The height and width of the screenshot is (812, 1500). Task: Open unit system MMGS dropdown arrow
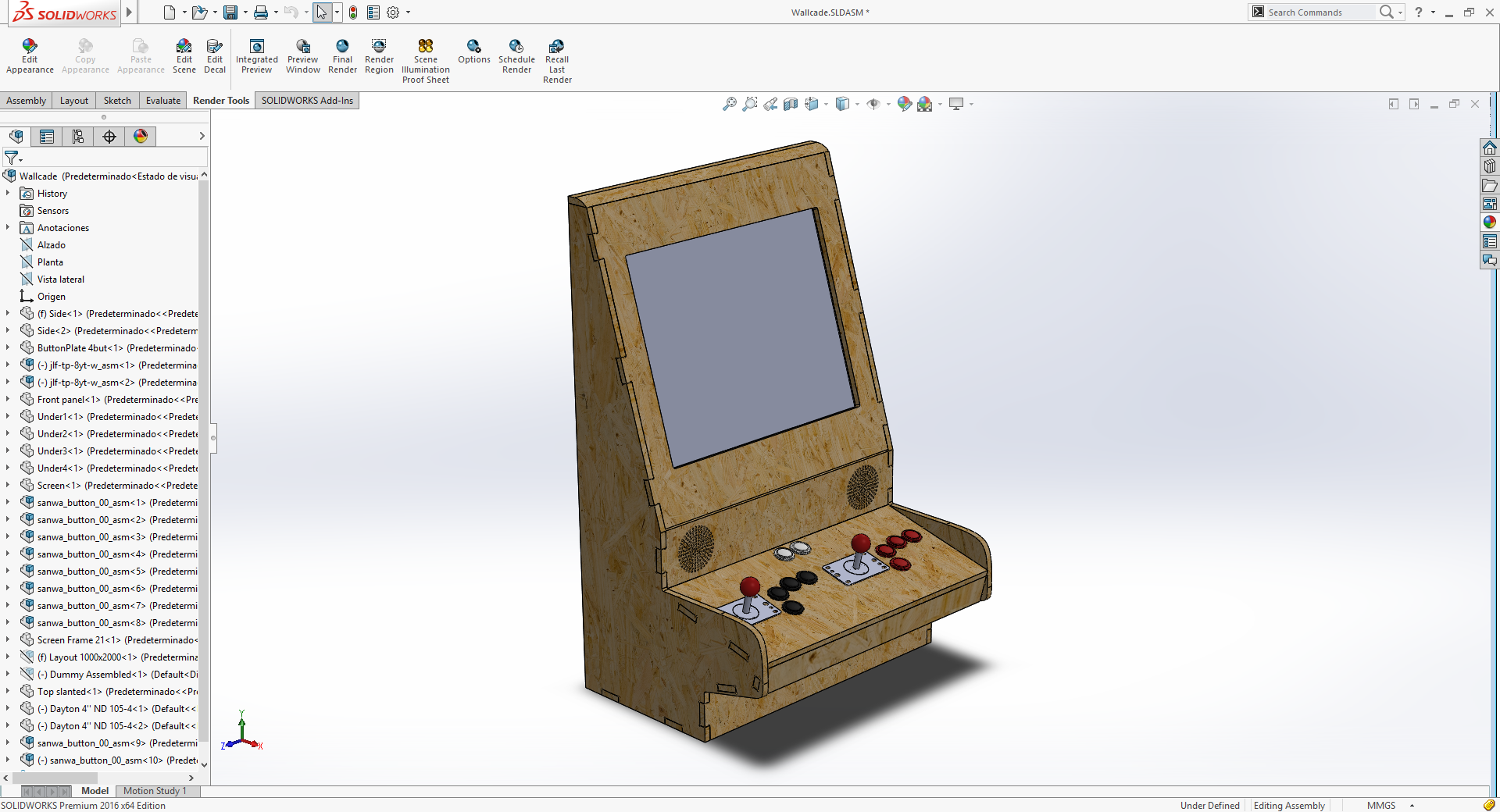pyautogui.click(x=1412, y=806)
